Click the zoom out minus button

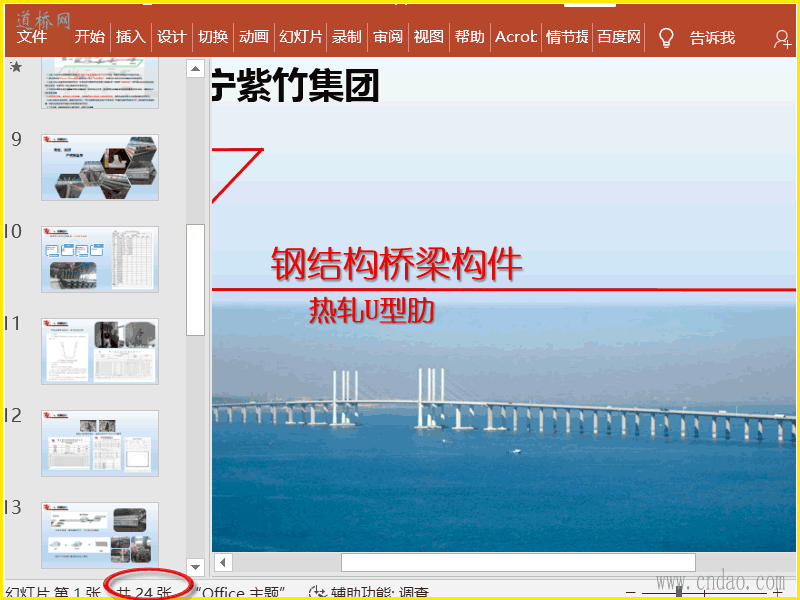pos(631,593)
